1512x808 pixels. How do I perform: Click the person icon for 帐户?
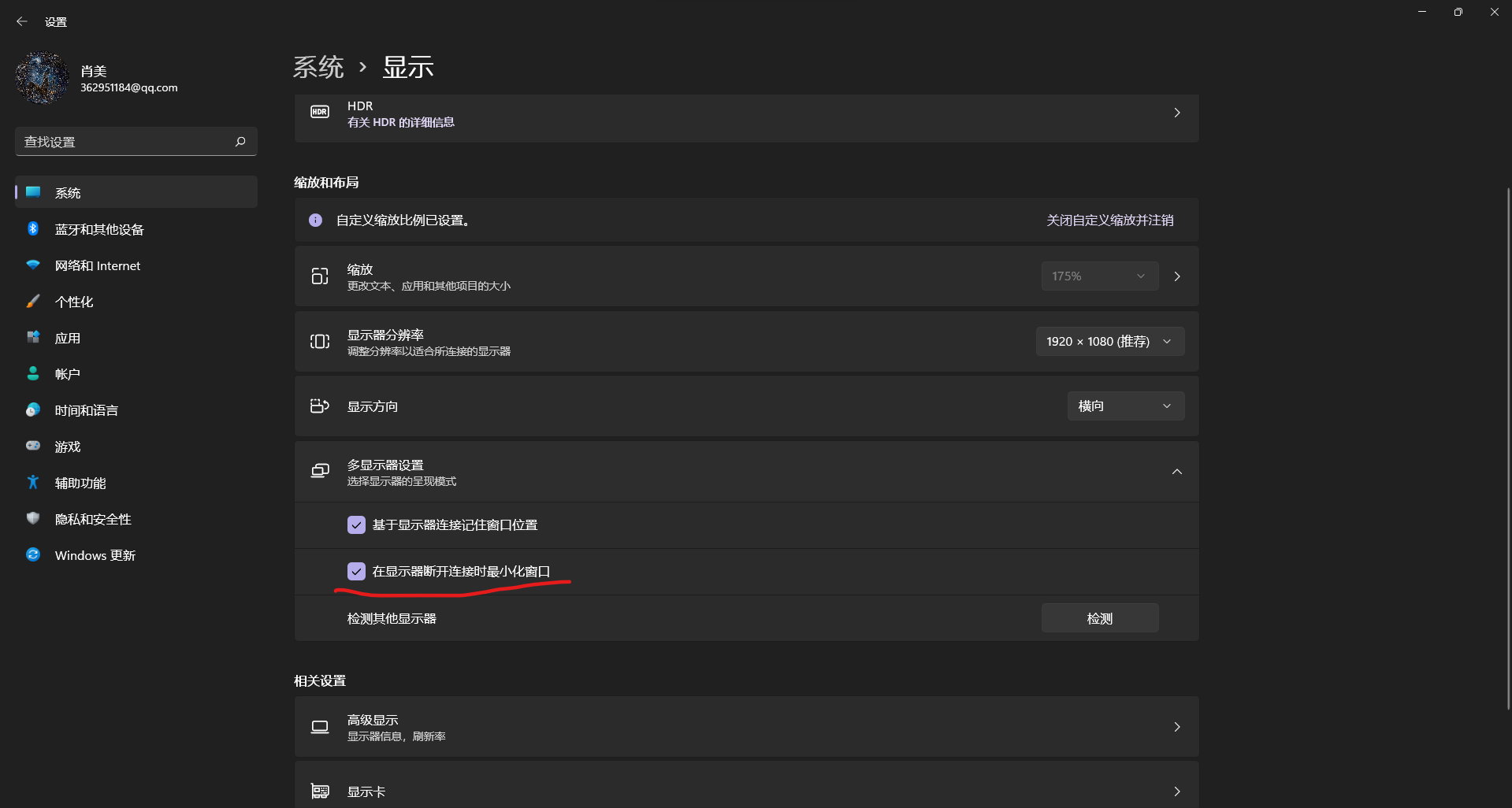tap(33, 373)
